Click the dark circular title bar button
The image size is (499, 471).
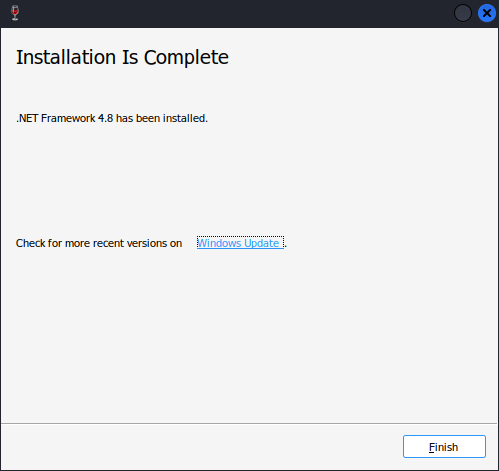click(x=463, y=13)
